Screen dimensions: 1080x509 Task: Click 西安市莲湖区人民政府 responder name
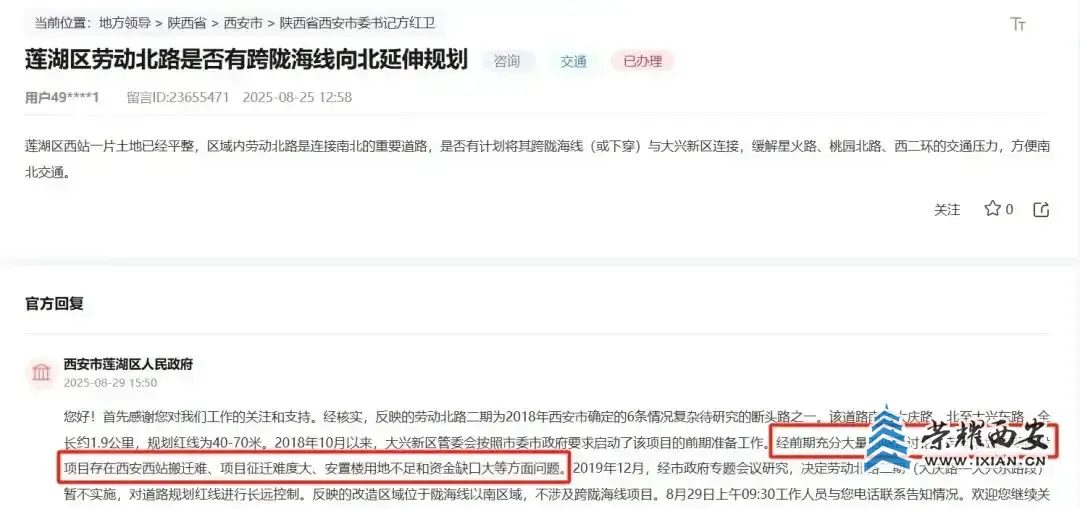pyautogui.click(x=128, y=364)
